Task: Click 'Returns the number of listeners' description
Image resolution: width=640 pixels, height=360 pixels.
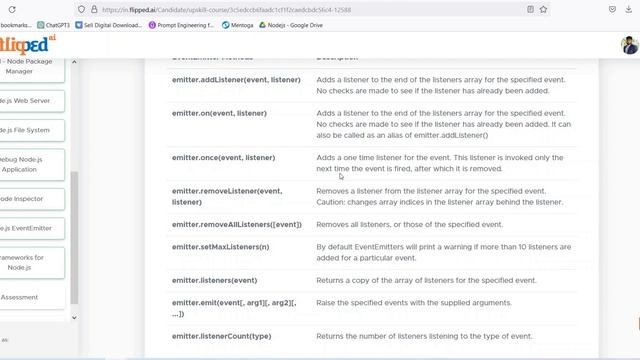Action: pos(424,336)
